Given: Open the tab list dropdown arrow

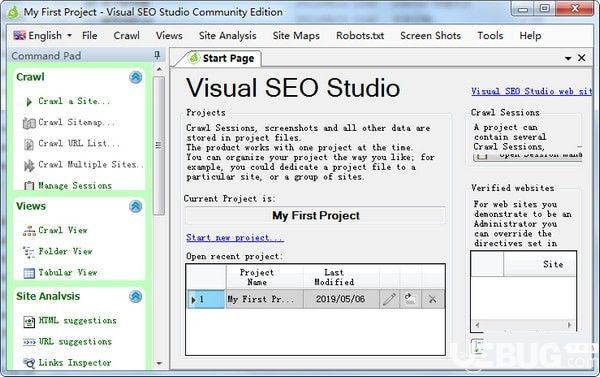Looking at the screenshot, I should pyautogui.click(x=568, y=59).
